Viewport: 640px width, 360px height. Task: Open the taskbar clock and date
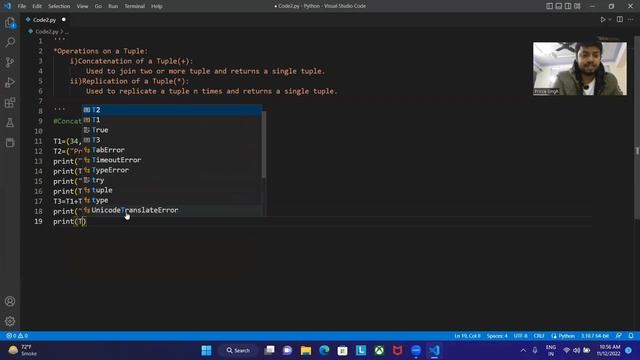609,350
